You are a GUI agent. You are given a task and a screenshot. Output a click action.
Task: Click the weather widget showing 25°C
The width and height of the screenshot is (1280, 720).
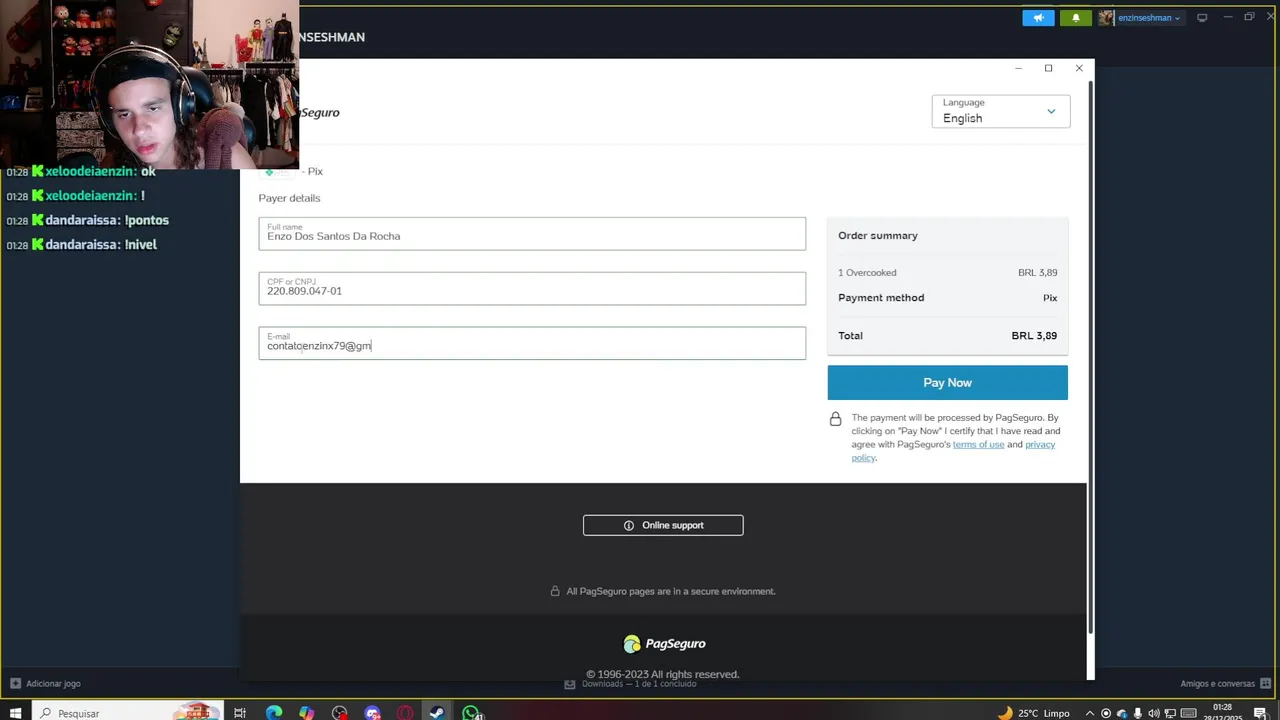[1034, 713]
